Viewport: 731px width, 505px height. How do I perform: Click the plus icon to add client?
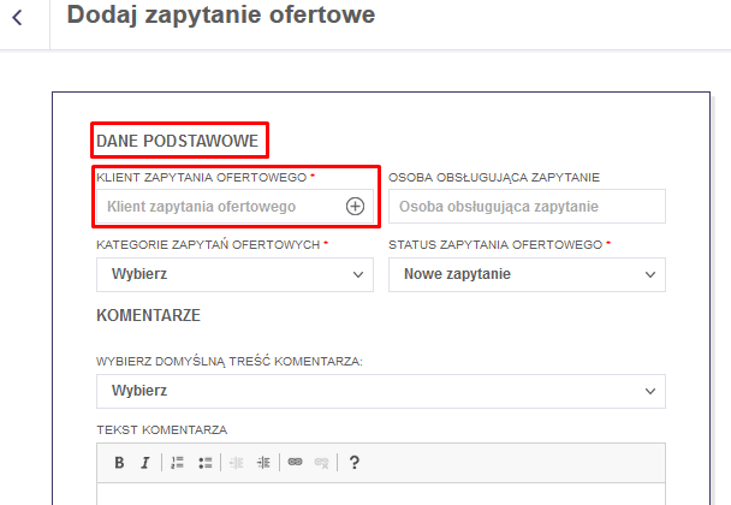pyautogui.click(x=355, y=207)
